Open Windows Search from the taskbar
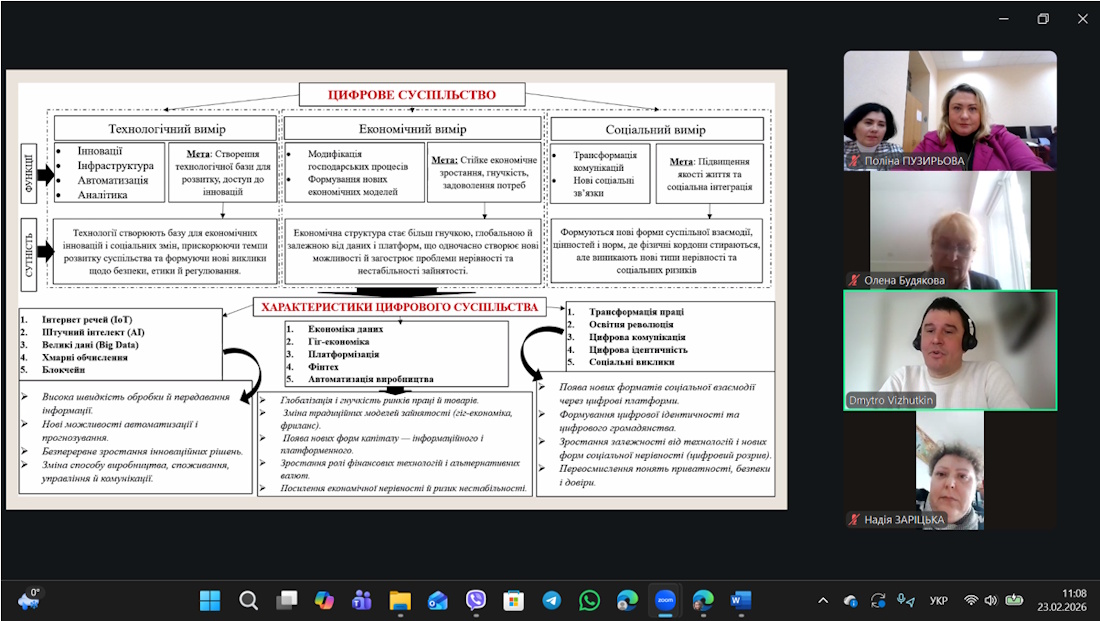This screenshot has height=621, width=1100. 248,600
